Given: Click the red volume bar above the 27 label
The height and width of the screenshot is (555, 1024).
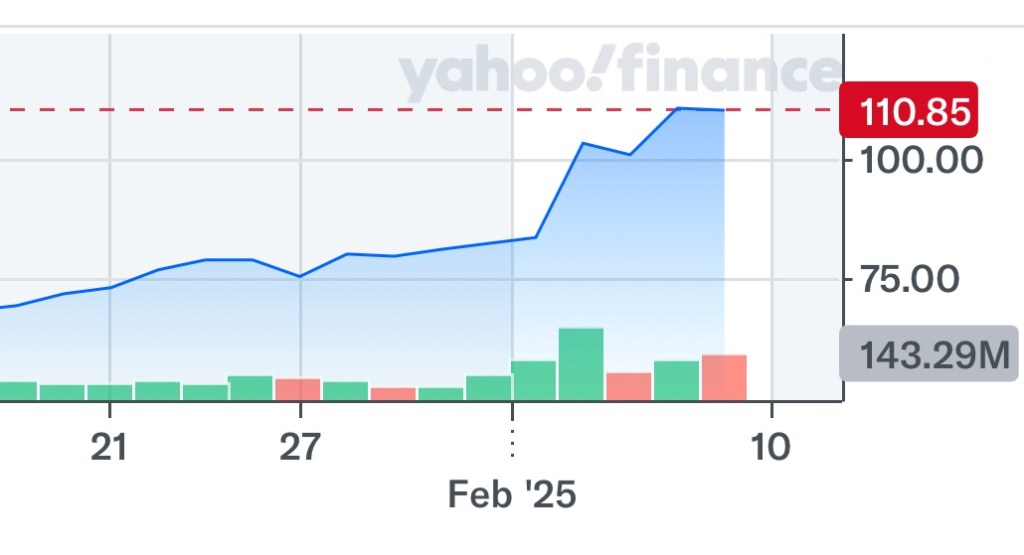Looking at the screenshot, I should [298, 389].
